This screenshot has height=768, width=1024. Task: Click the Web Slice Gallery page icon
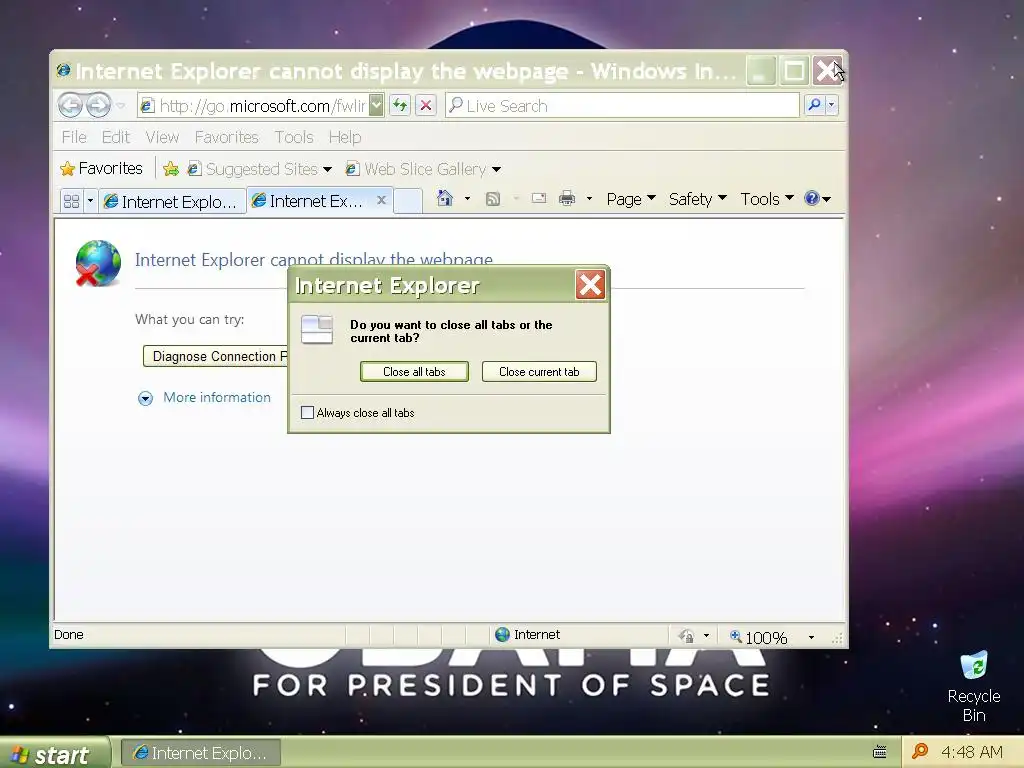(352, 169)
